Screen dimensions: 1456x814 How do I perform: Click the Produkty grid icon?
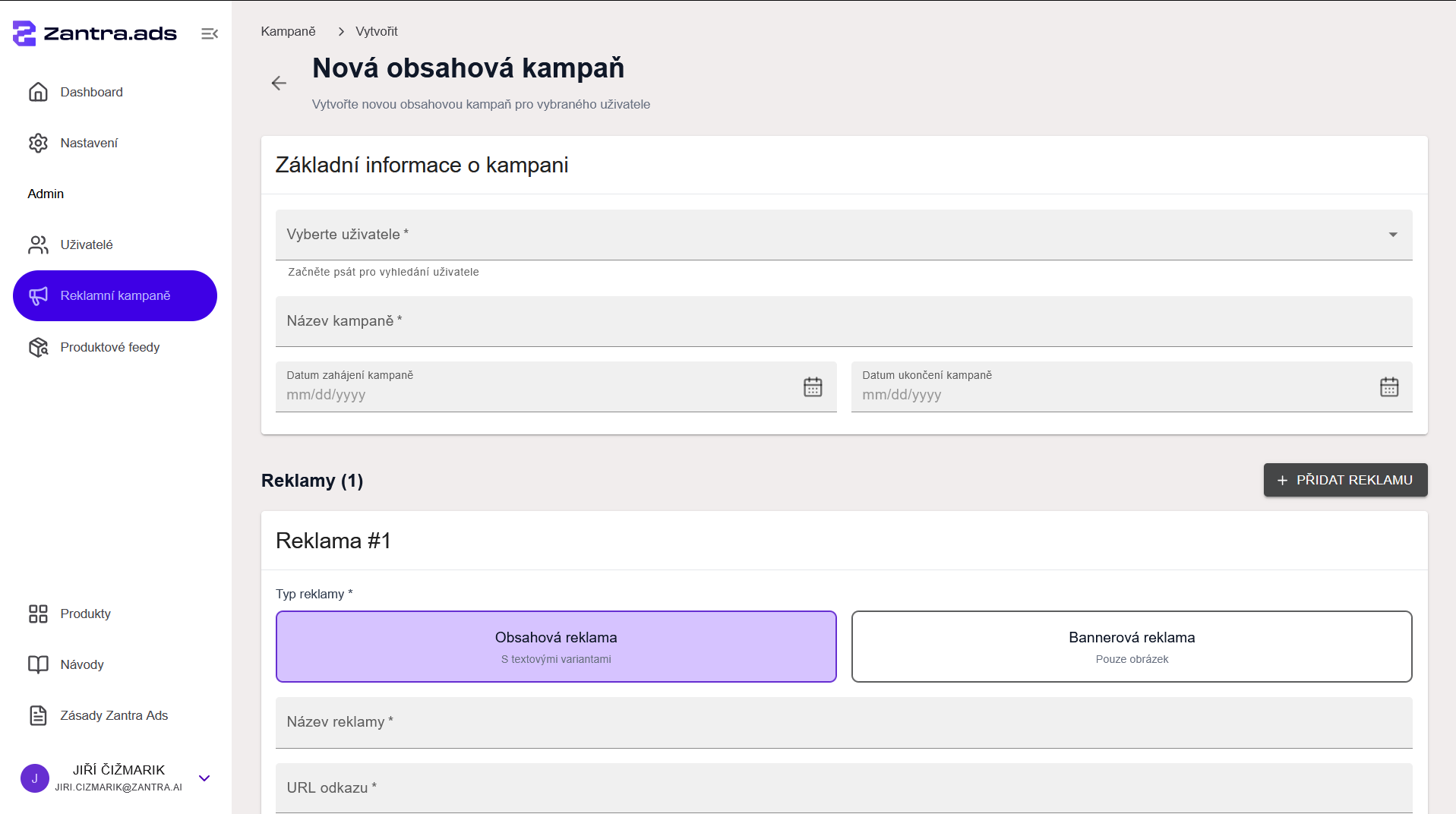pos(38,614)
